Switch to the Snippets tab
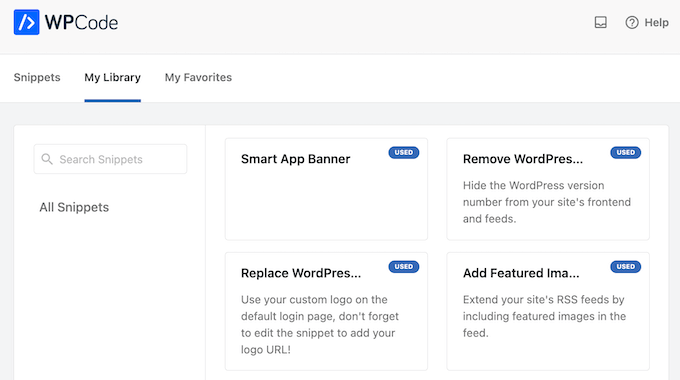Screen dimensions: 680x380 pos(37,77)
